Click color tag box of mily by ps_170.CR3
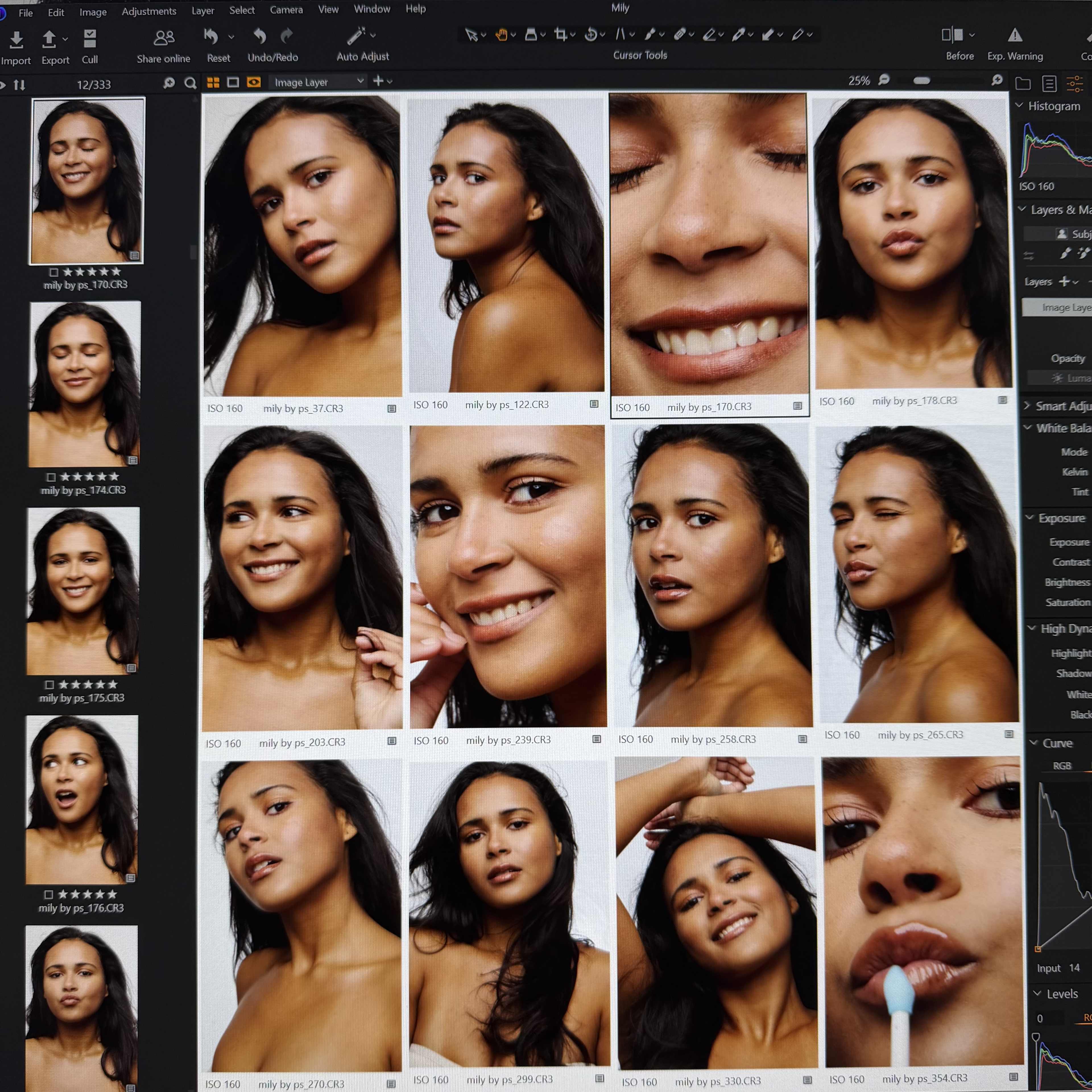The height and width of the screenshot is (1092, 1092). tap(54, 272)
